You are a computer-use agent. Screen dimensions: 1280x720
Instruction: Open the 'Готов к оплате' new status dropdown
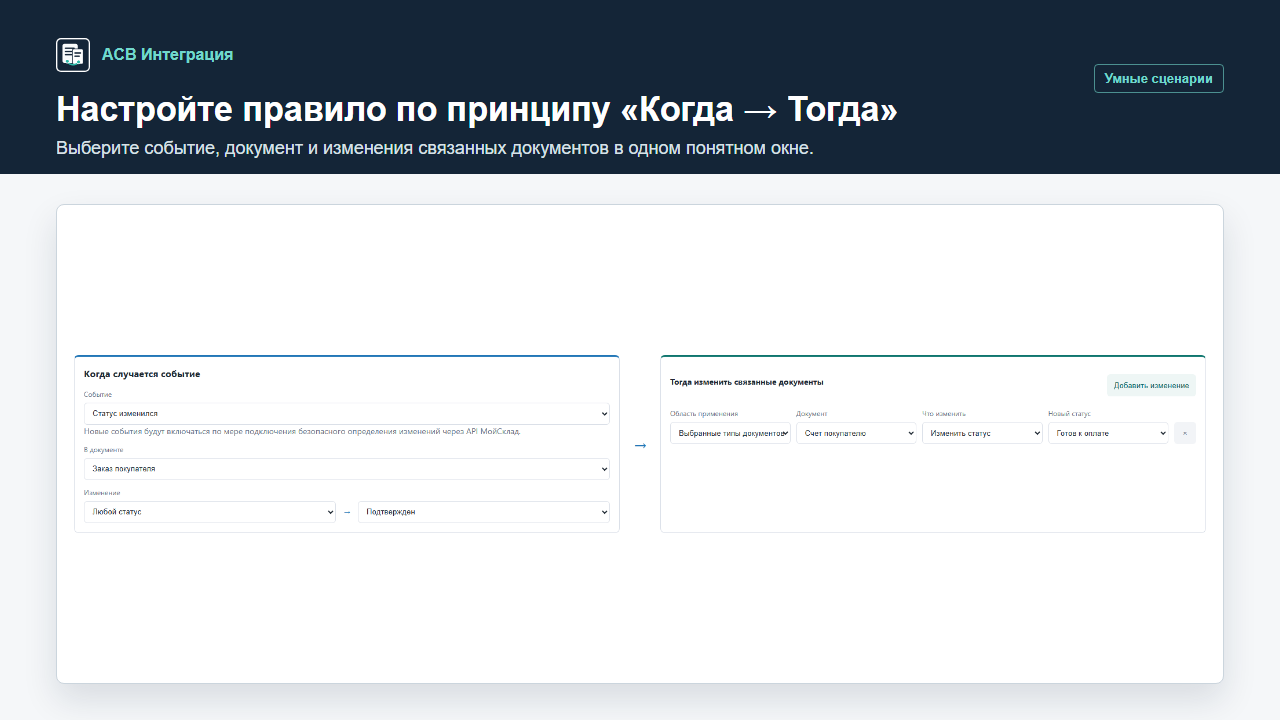tap(1108, 433)
